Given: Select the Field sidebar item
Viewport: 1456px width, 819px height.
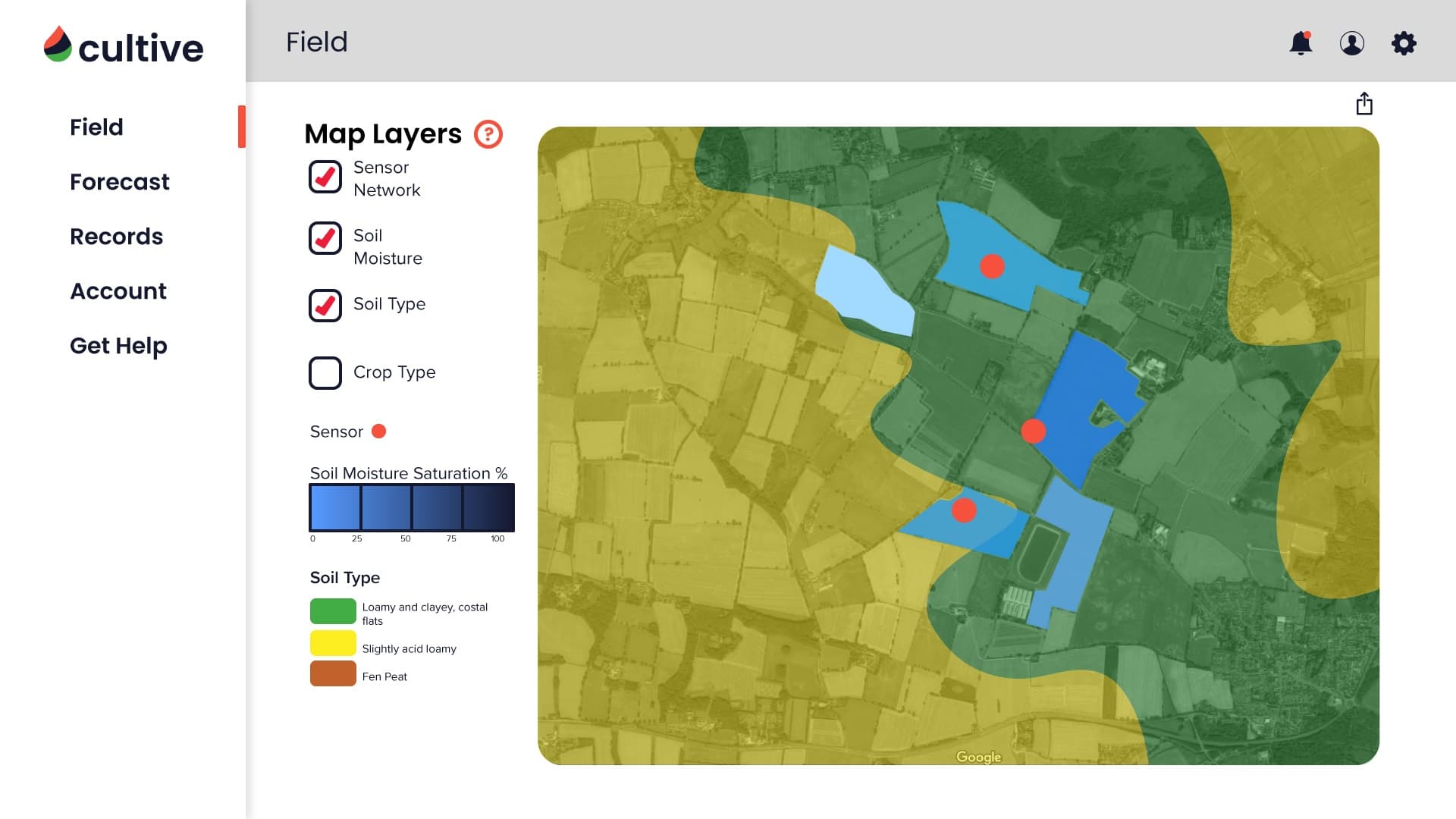Looking at the screenshot, I should click(x=96, y=127).
